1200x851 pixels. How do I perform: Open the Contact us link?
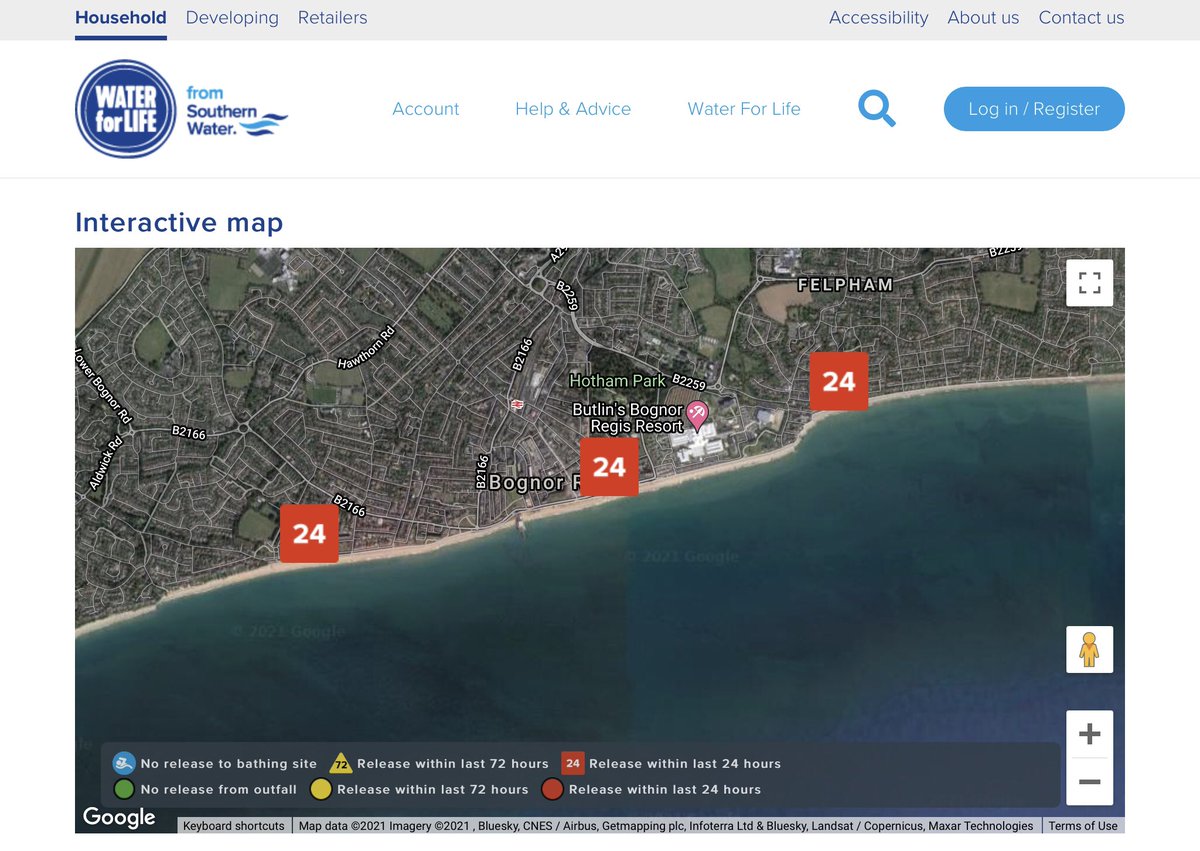pyautogui.click(x=1081, y=17)
